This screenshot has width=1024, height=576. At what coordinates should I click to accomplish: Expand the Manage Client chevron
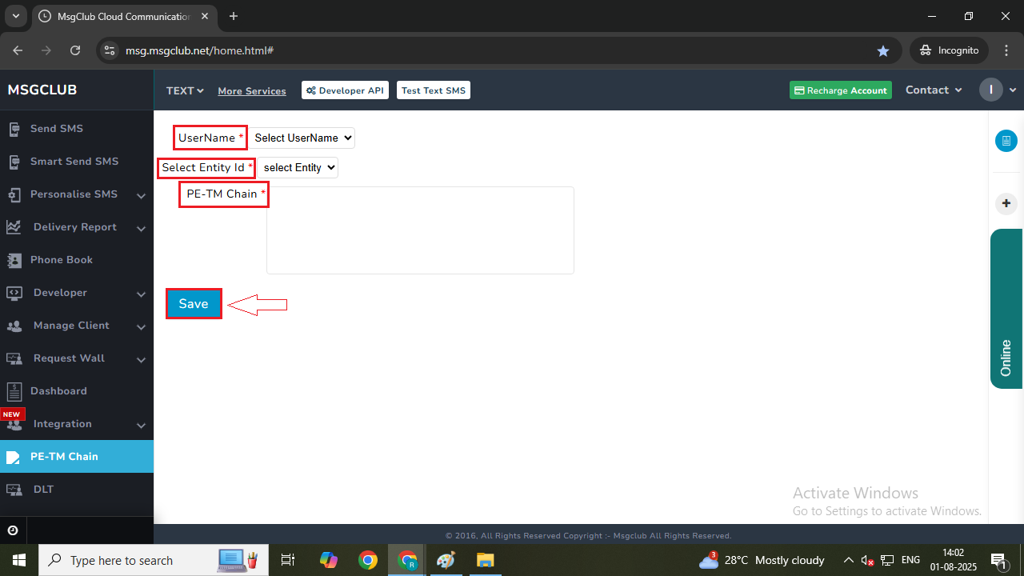click(x=141, y=327)
